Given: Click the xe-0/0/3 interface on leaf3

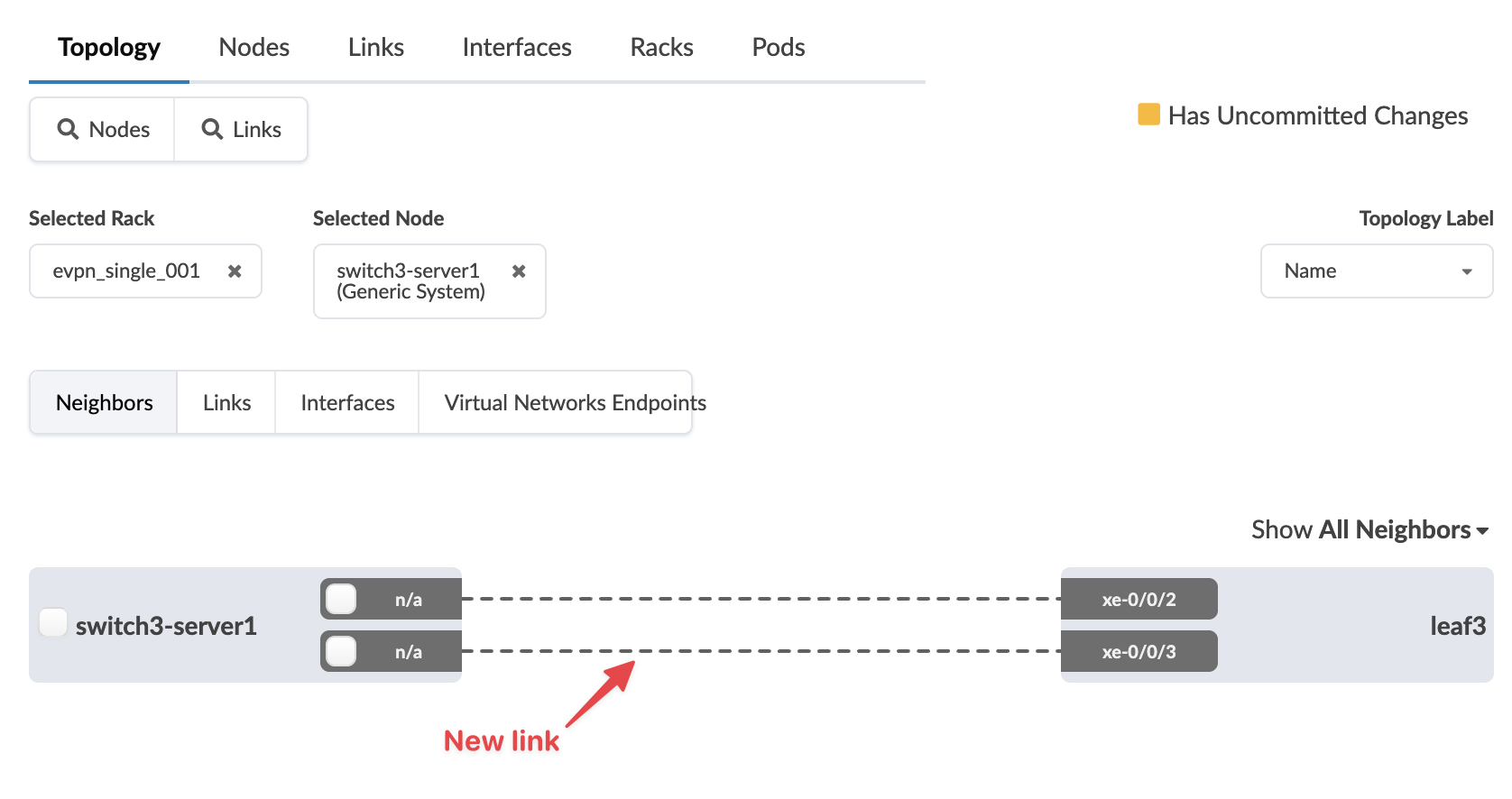Looking at the screenshot, I should 1139,651.
